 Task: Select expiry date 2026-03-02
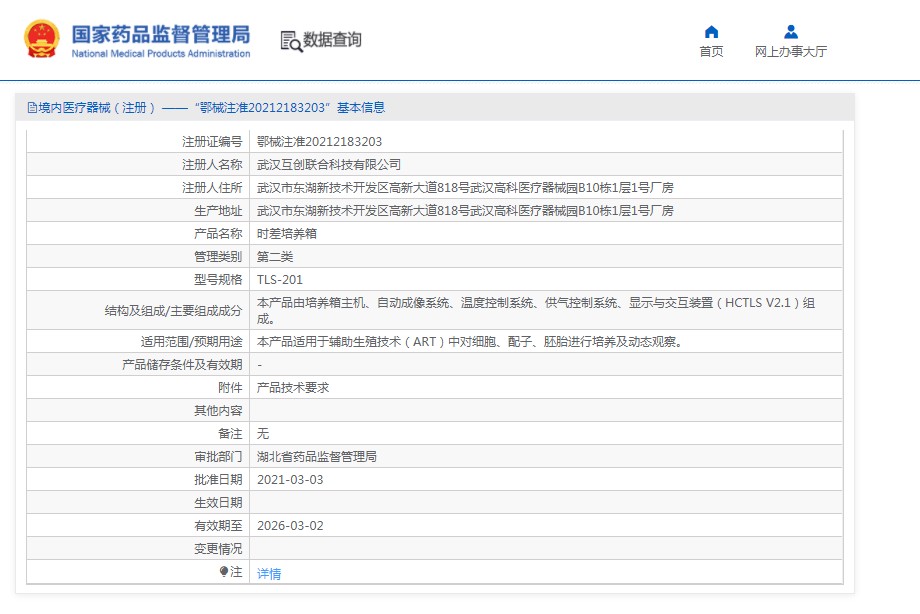coord(290,525)
